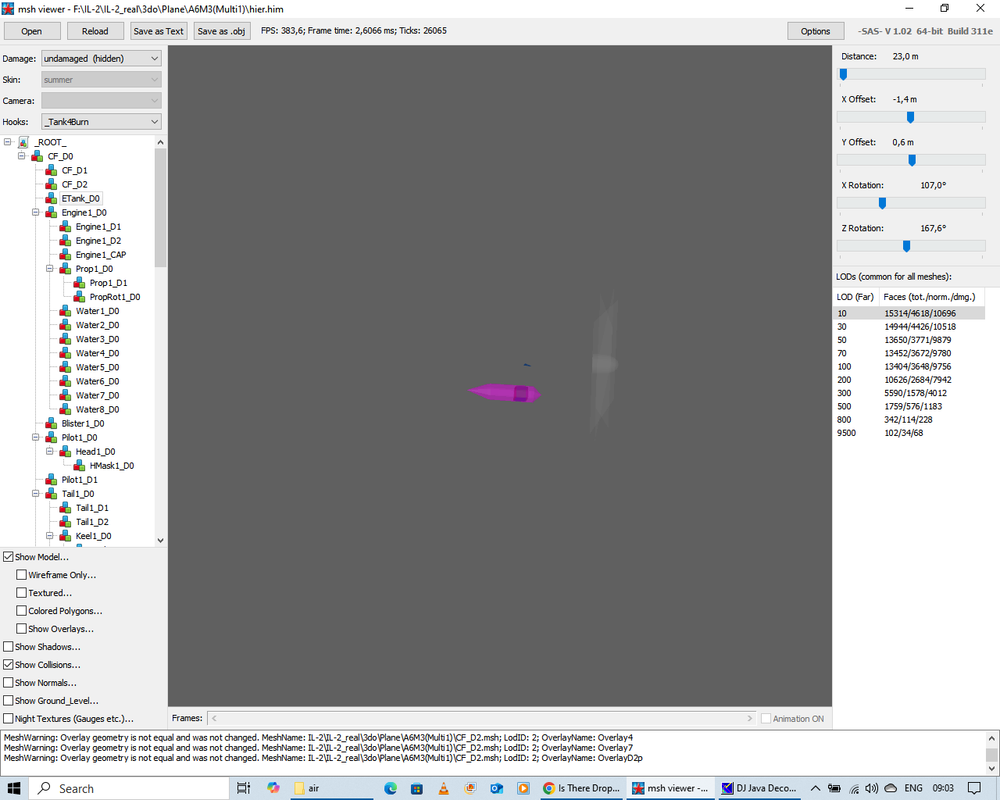
Task: Select LOD 30 row
Action: click(x=909, y=327)
